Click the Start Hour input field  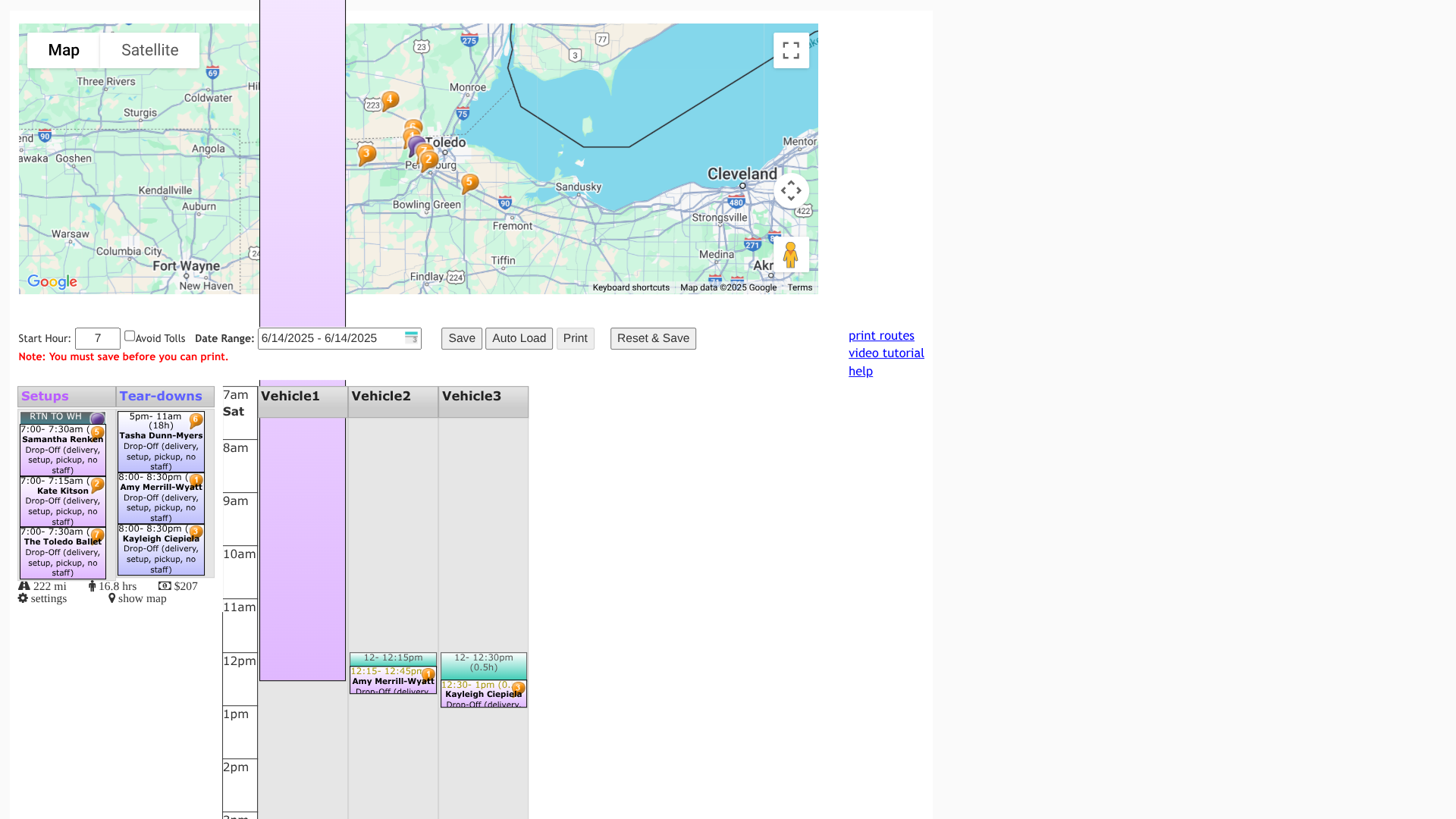coord(98,338)
